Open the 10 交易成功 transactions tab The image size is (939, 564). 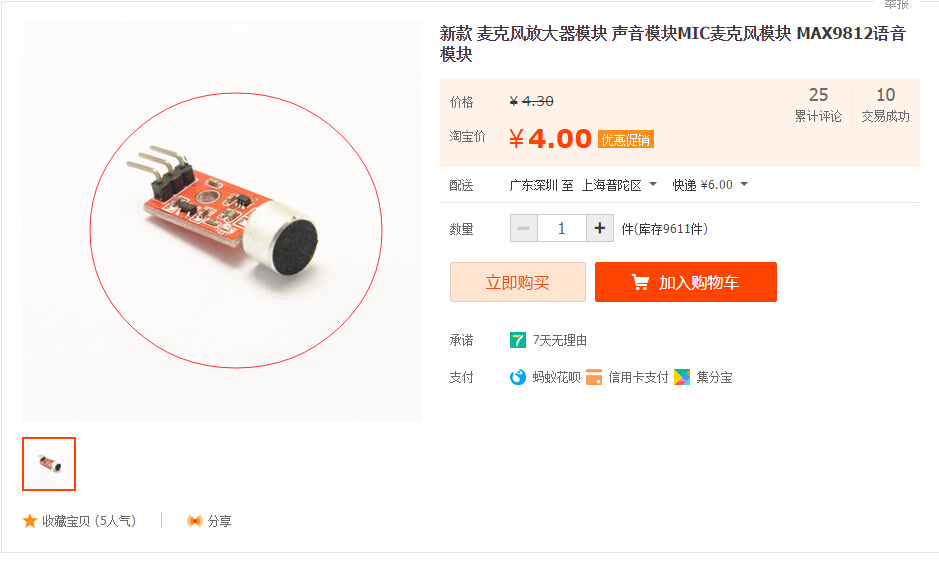point(886,105)
